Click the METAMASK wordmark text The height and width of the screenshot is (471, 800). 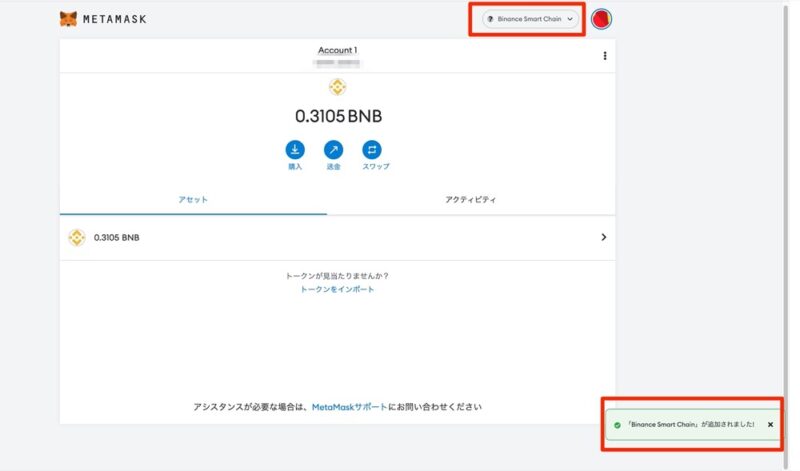click(115, 19)
